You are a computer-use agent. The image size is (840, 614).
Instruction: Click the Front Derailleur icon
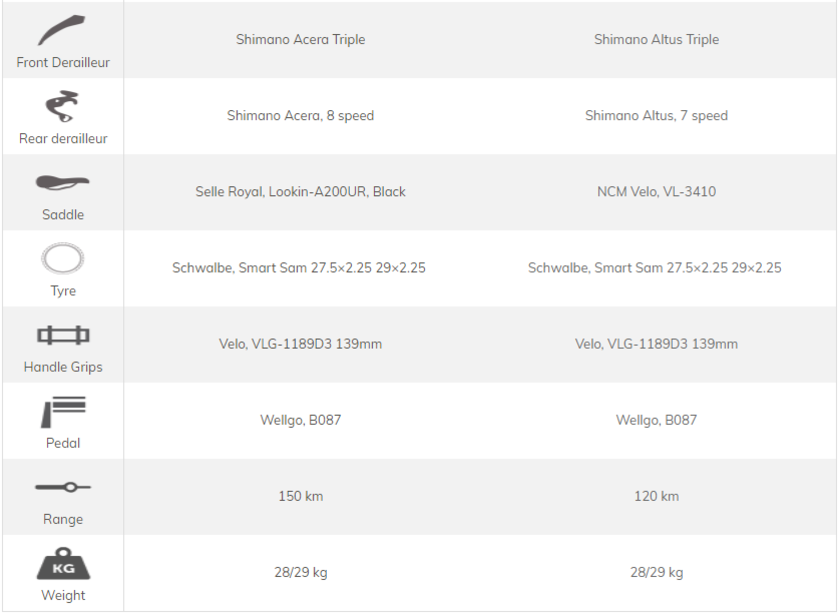click(x=62, y=30)
